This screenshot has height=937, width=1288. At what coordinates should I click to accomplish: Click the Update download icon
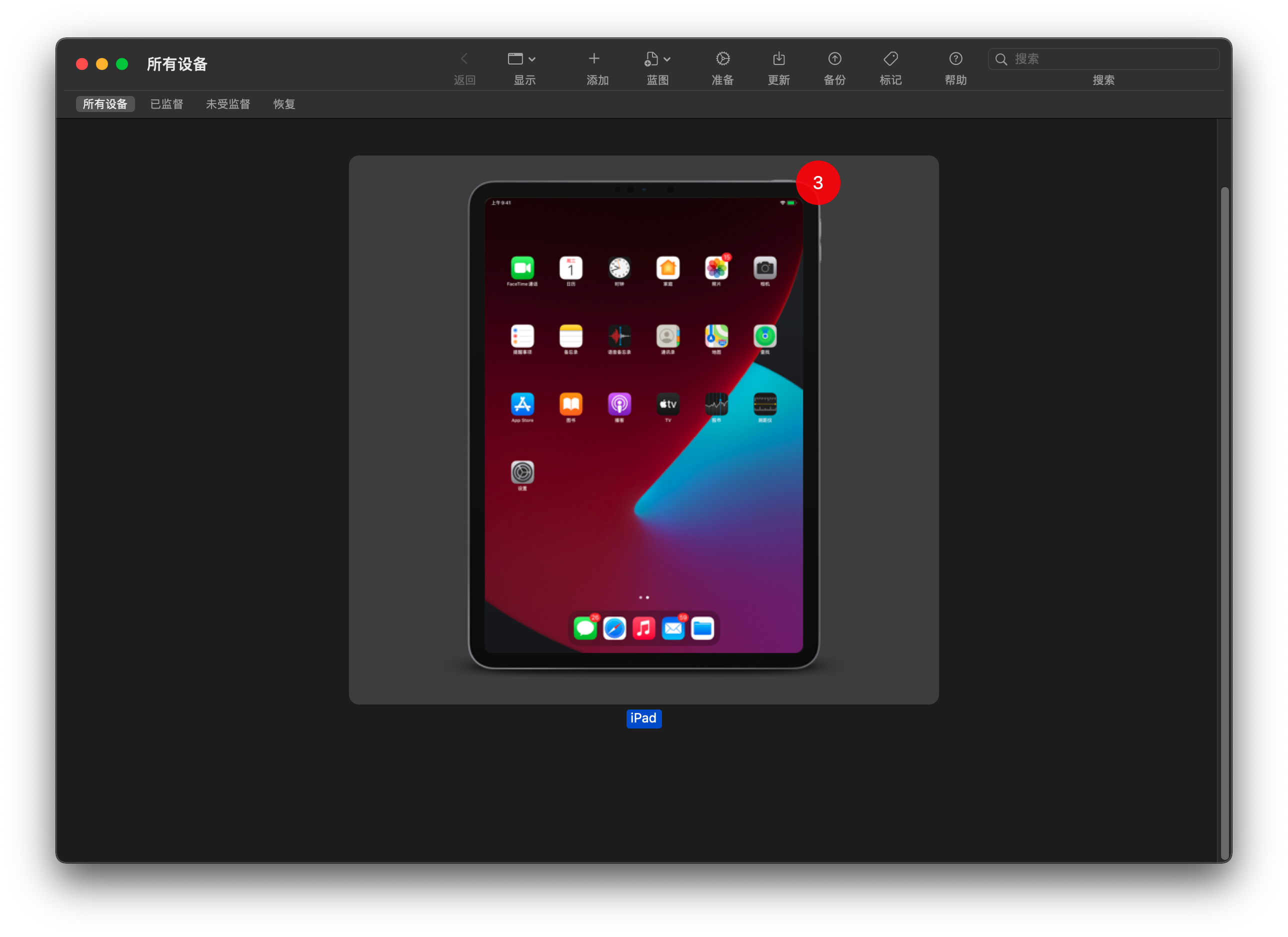[778, 59]
